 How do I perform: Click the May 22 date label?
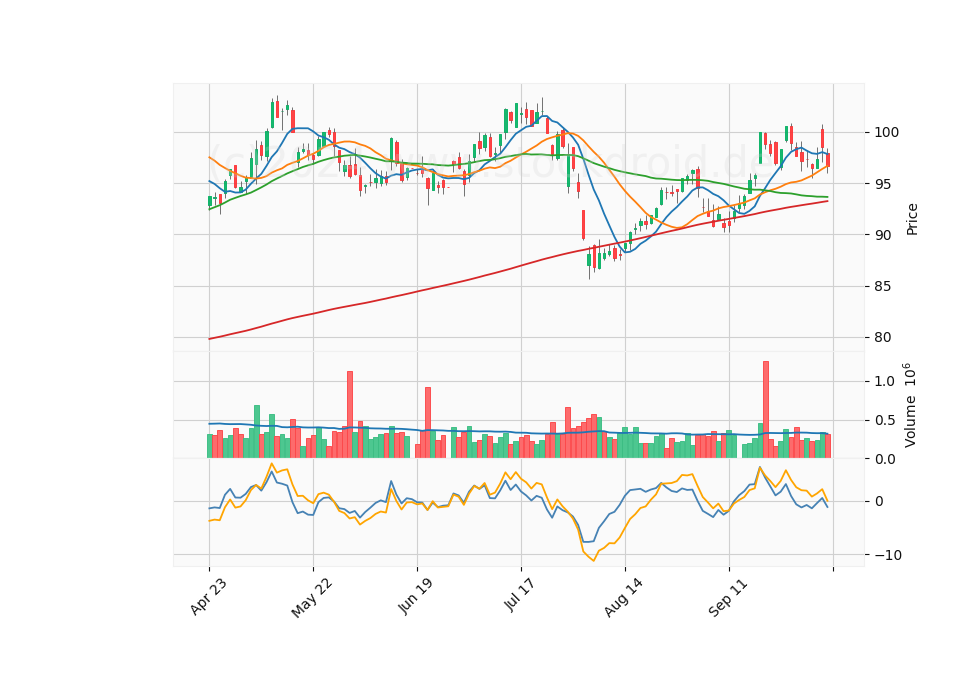(x=312, y=598)
